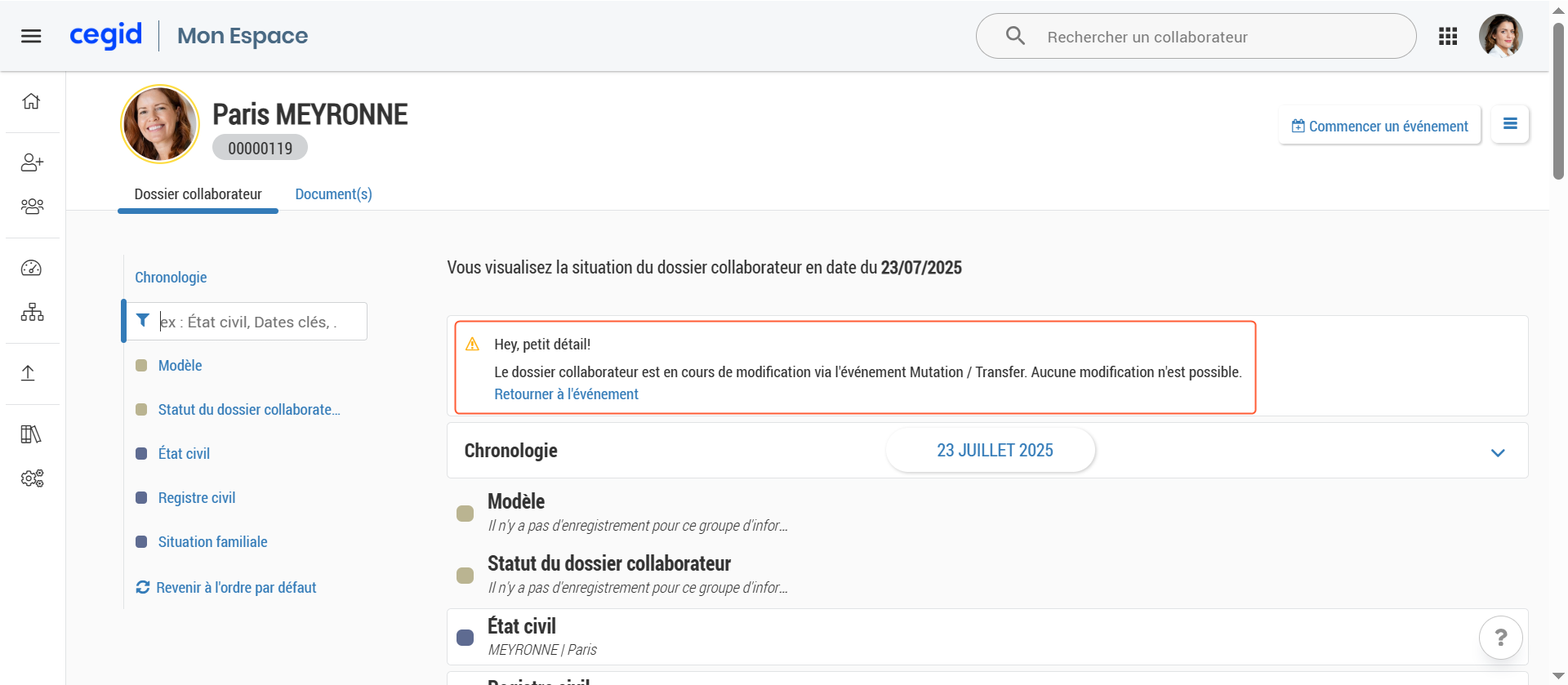Viewport: 1568px width, 685px height.
Task: Open the settings gears sidebar icon
Action: pos(32,478)
